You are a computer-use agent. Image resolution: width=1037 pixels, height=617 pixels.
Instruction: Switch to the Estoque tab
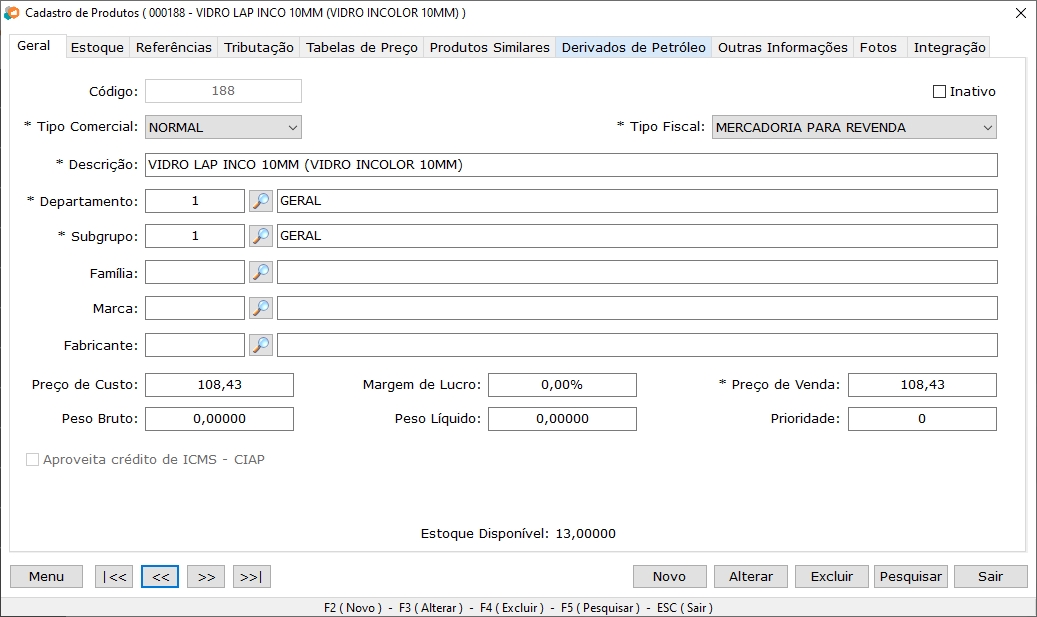(97, 48)
